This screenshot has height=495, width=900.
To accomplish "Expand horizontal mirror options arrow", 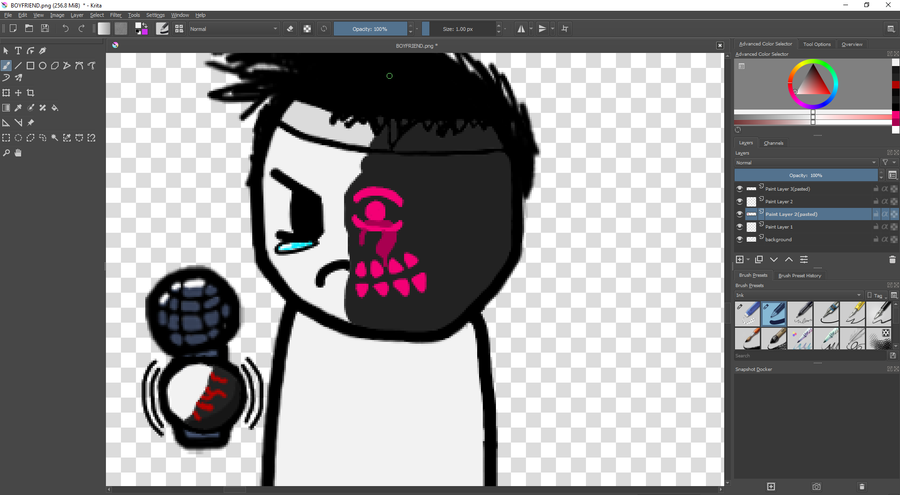I will point(531,28).
